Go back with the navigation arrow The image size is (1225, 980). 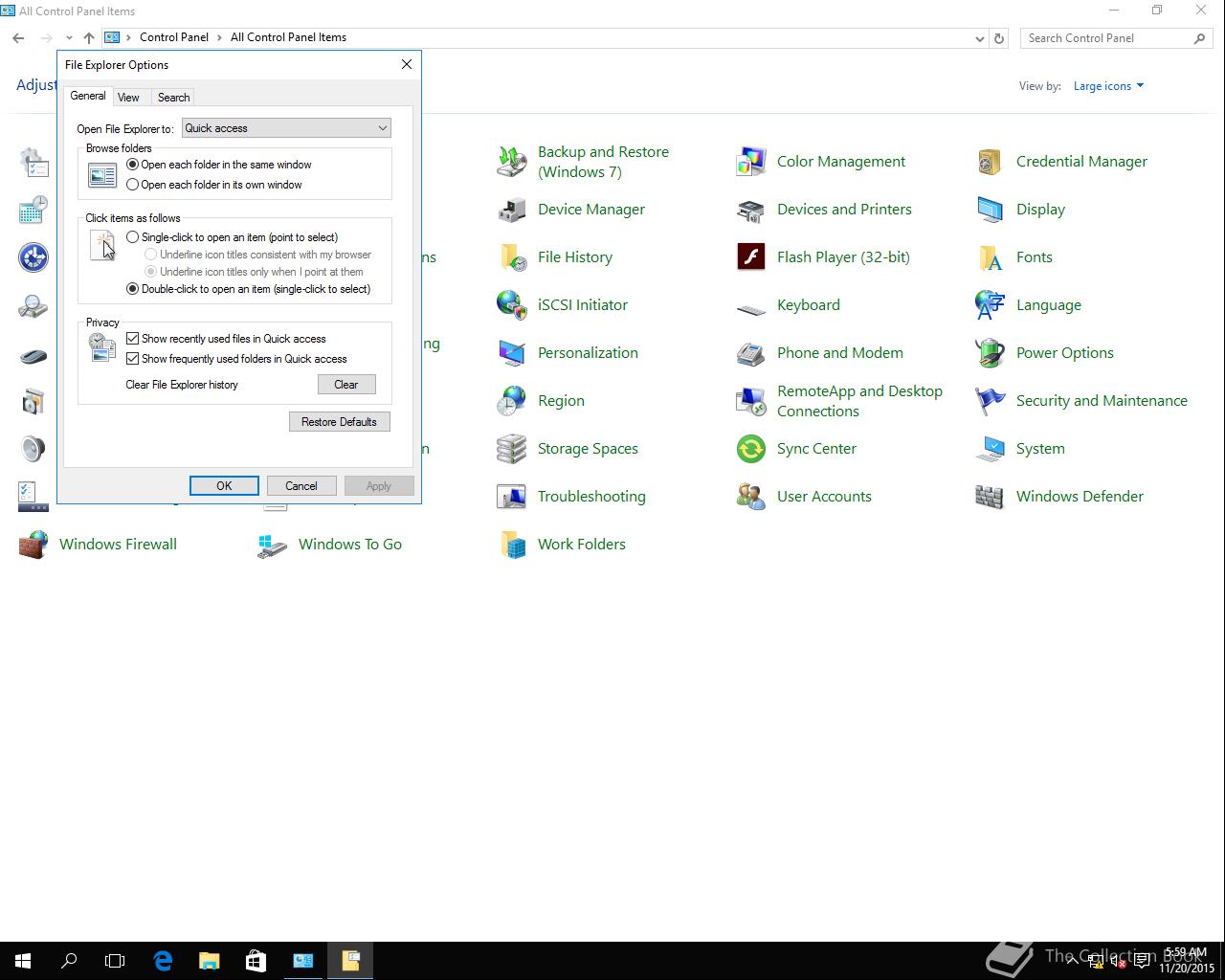(x=18, y=38)
